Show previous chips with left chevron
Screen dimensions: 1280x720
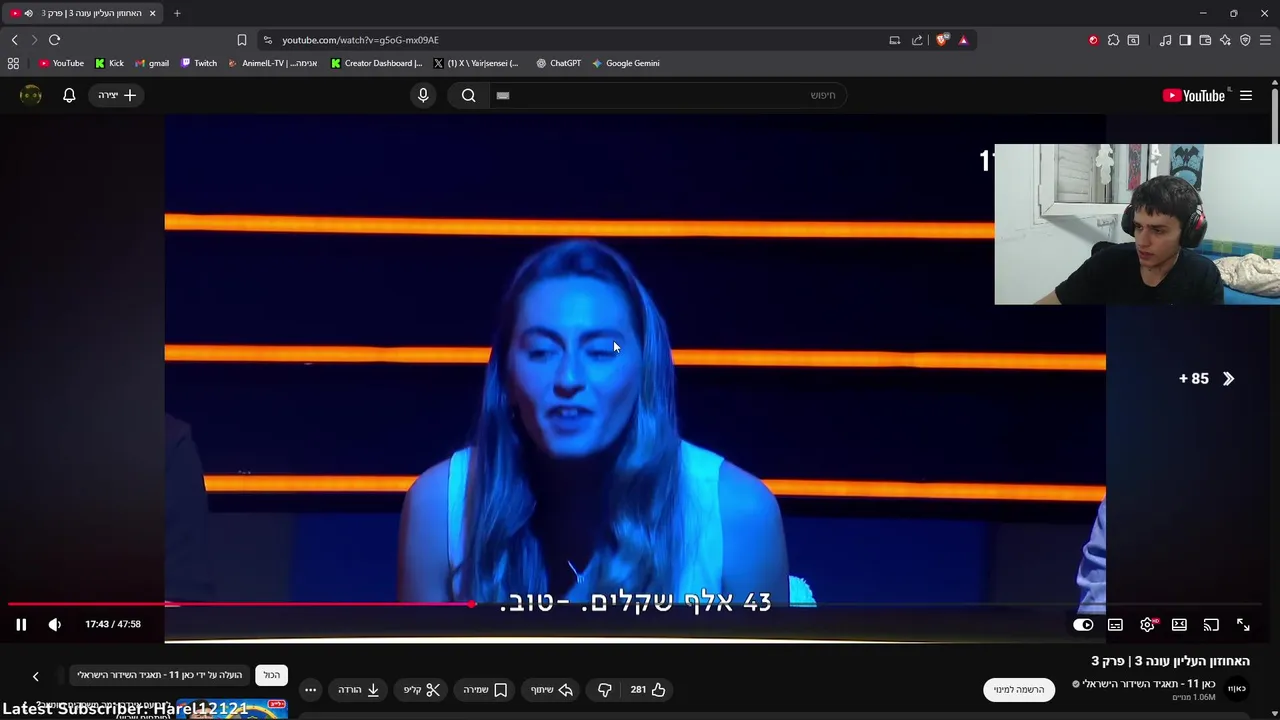point(35,676)
